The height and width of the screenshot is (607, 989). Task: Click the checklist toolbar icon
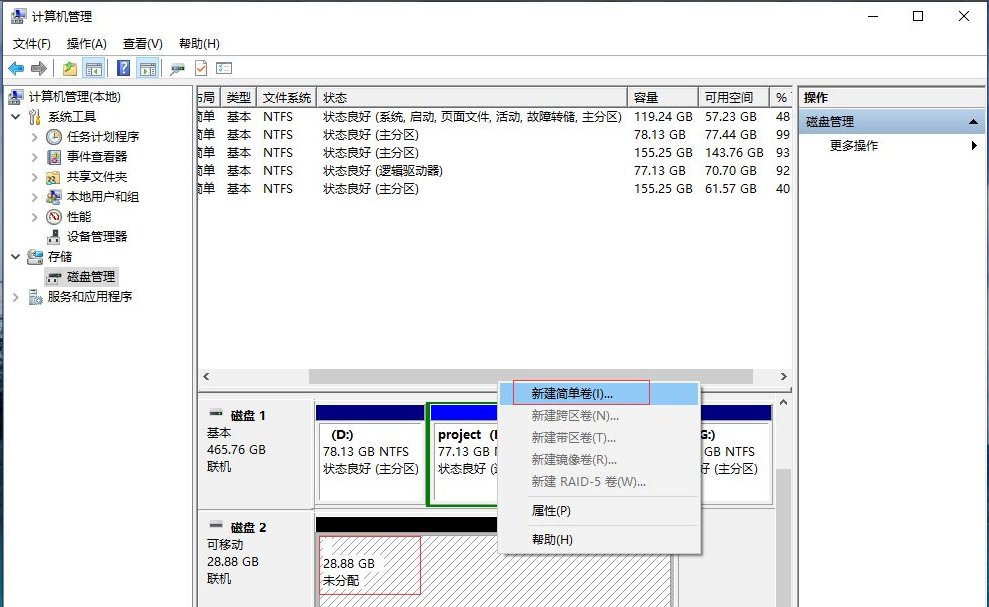tap(223, 68)
